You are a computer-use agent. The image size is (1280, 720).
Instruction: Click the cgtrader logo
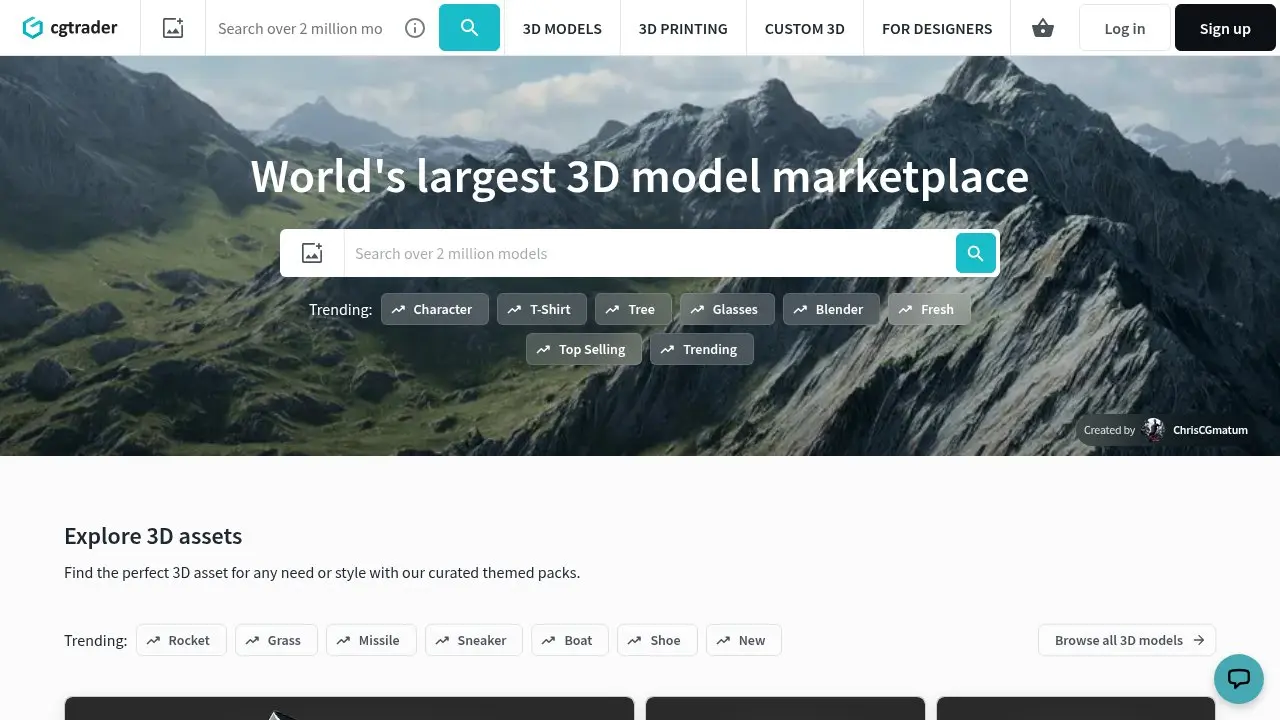(70, 28)
